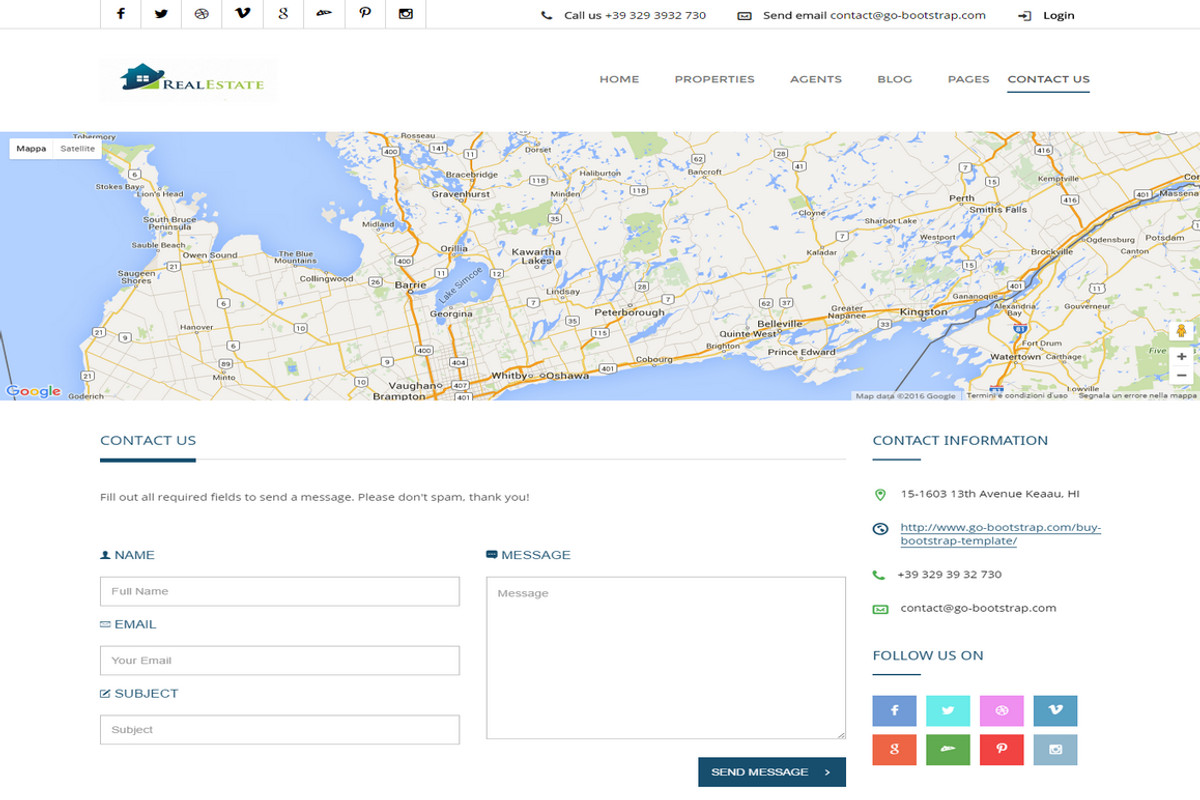Screen dimensions: 1200x800
Task: Click the Google logo on the map
Action: [33, 391]
